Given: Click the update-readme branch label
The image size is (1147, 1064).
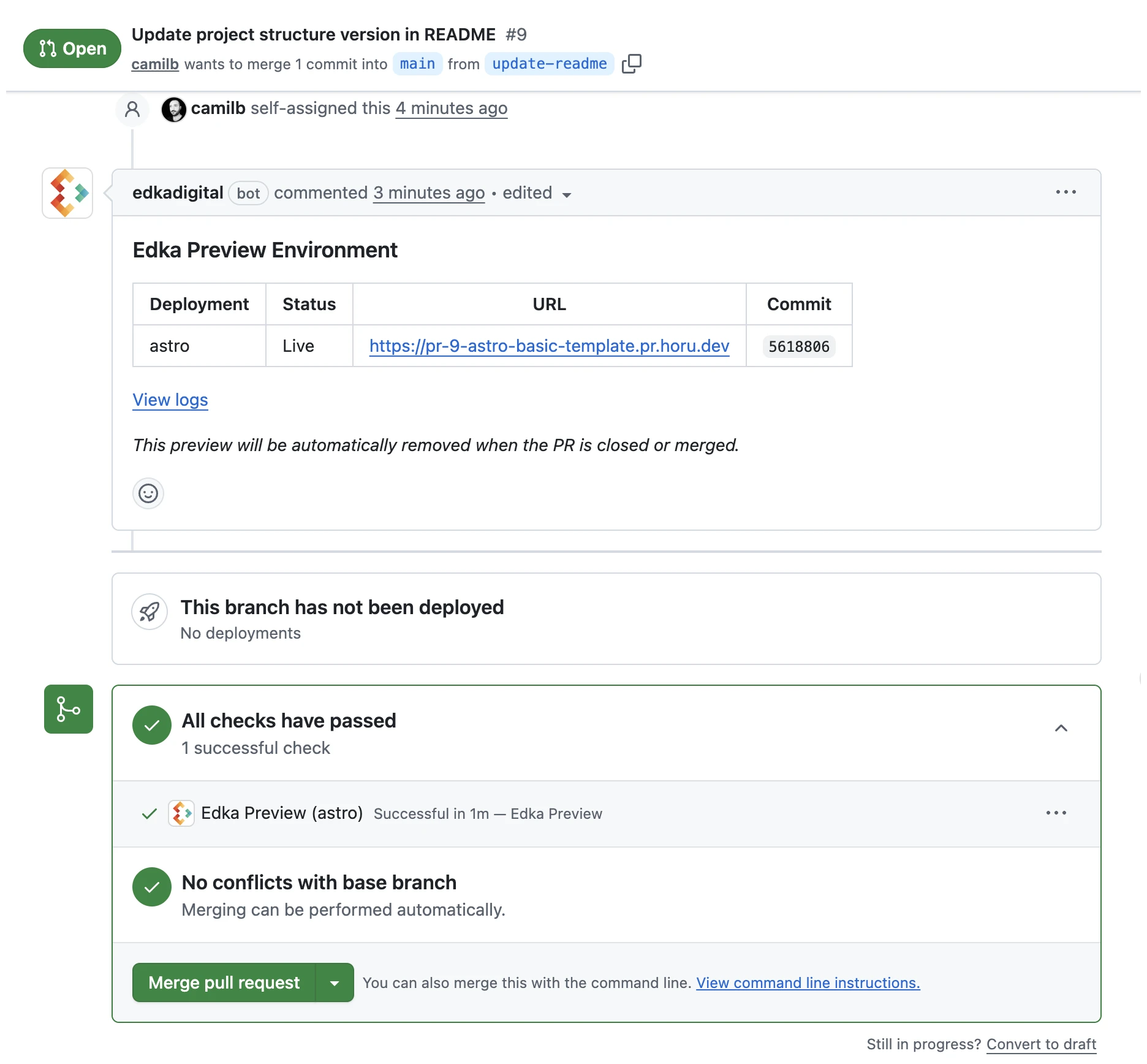Looking at the screenshot, I should (x=549, y=64).
